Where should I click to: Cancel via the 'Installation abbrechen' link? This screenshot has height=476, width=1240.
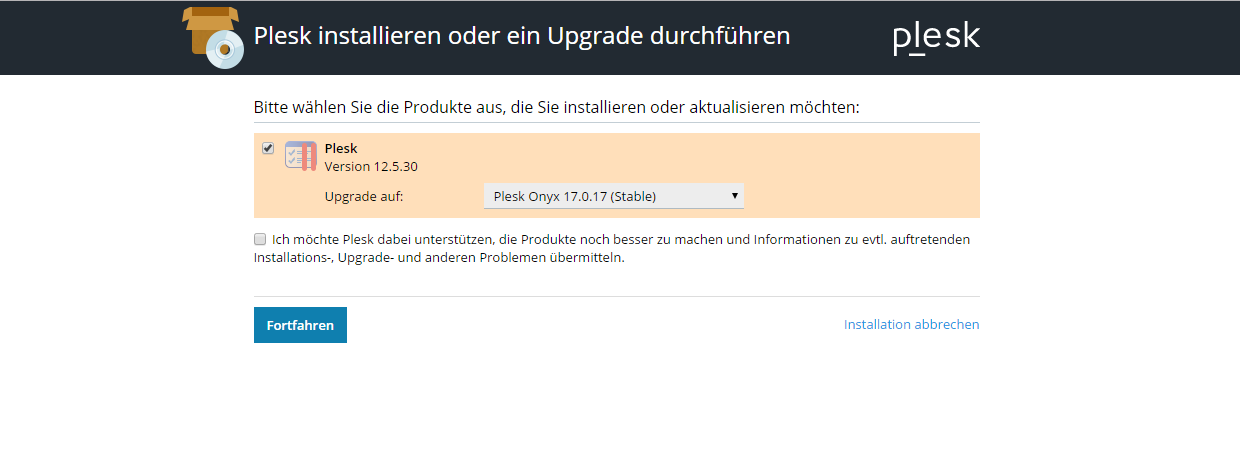coord(912,324)
